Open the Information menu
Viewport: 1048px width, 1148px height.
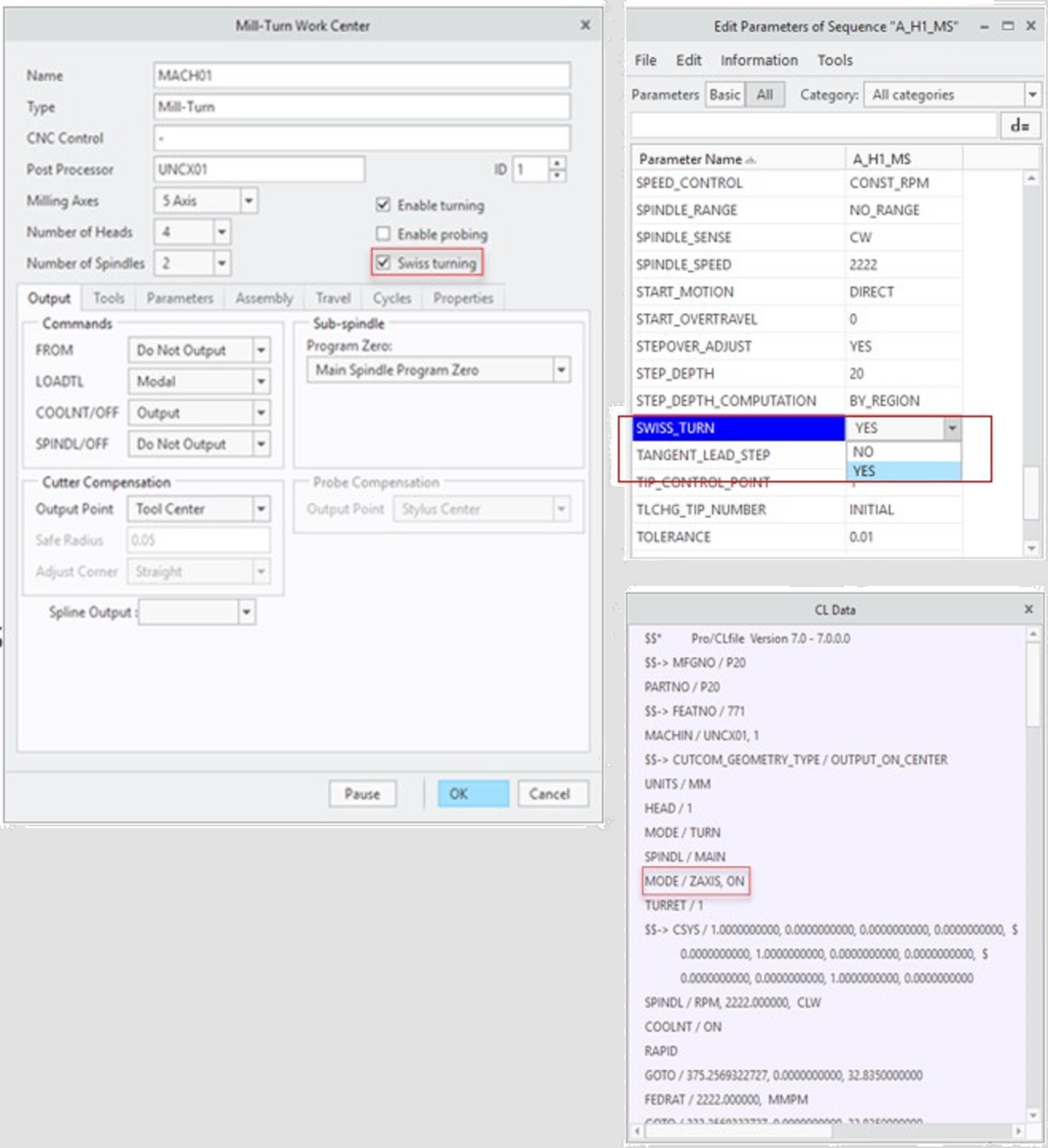pos(759,61)
